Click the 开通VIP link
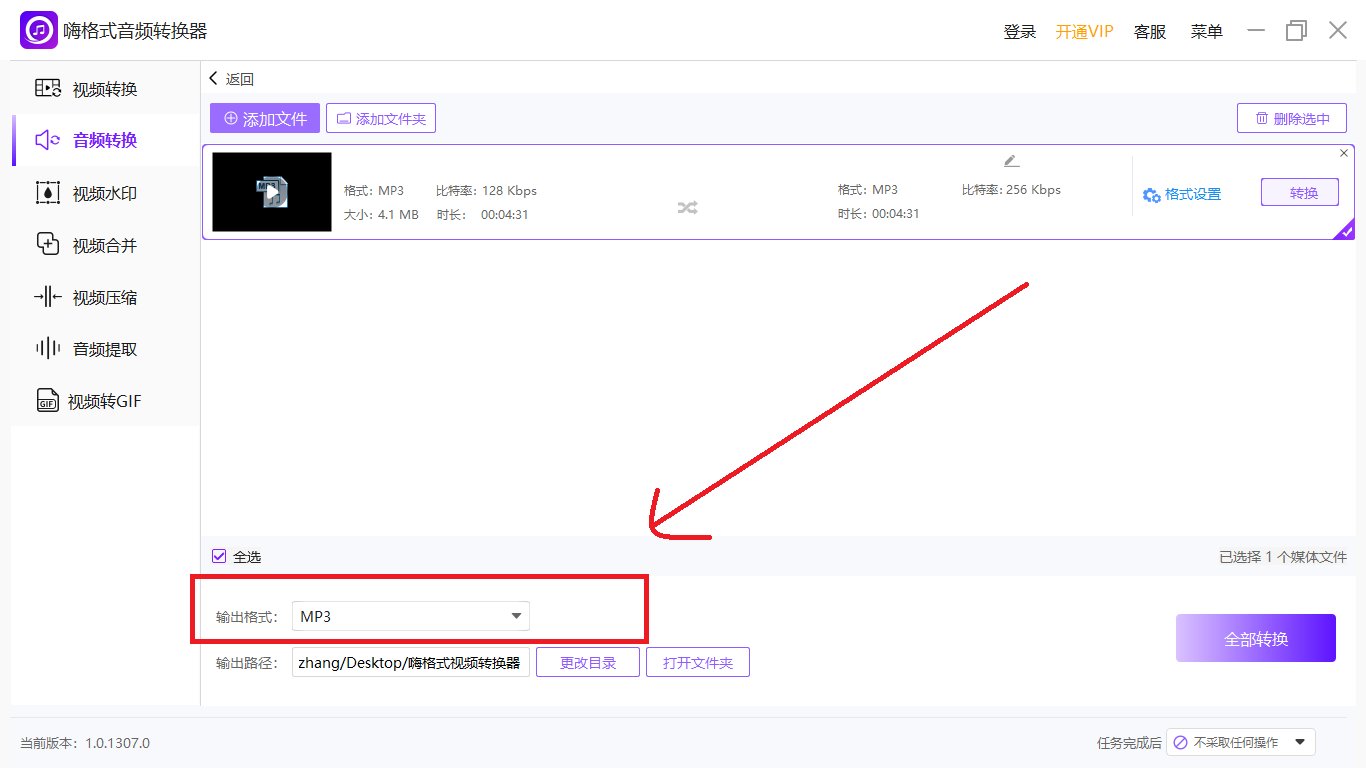The height and width of the screenshot is (768, 1366). coord(1084,32)
